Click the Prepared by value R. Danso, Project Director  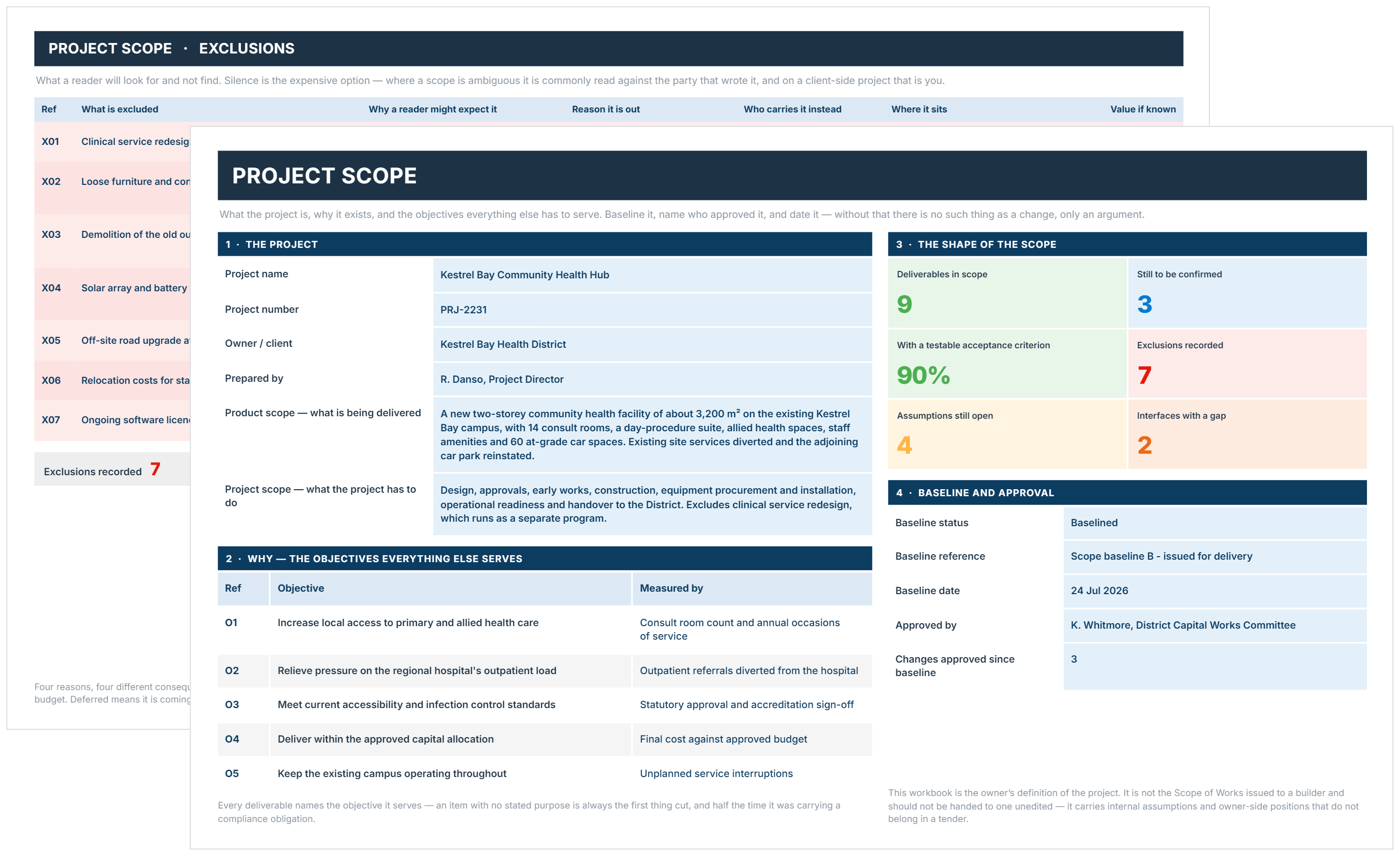coord(652,379)
